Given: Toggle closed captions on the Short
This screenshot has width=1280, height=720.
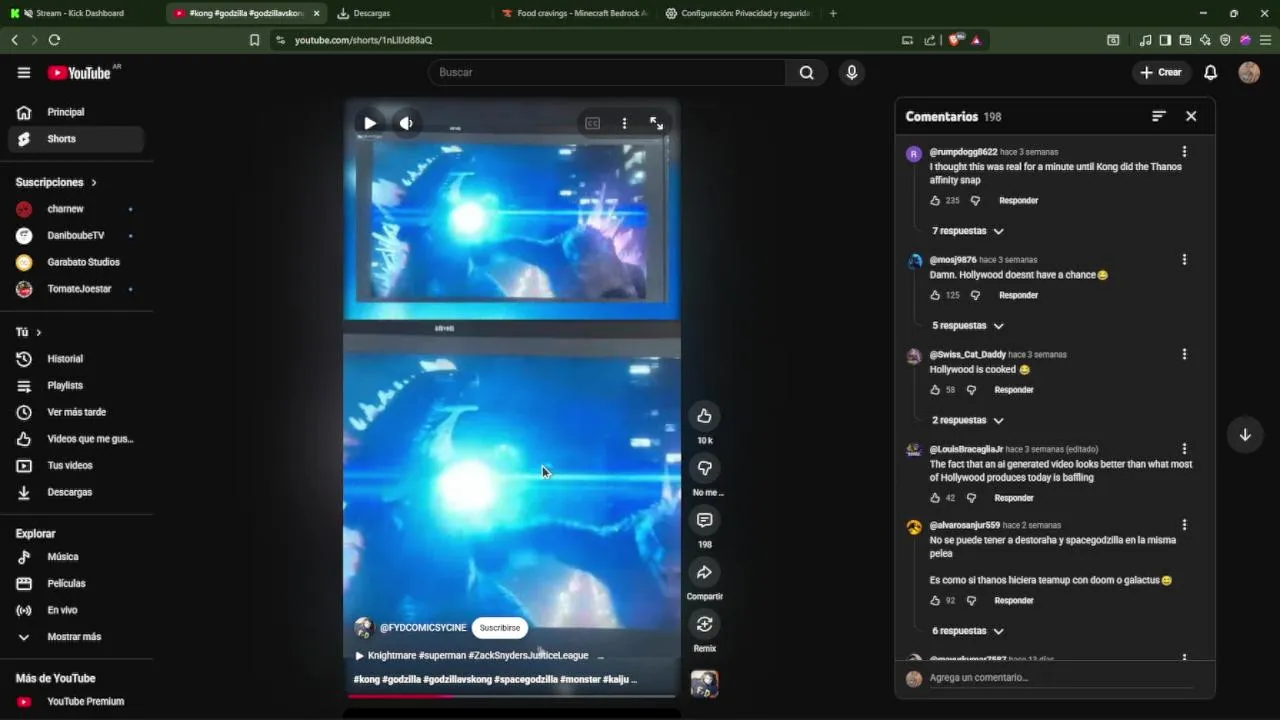Looking at the screenshot, I should point(592,123).
